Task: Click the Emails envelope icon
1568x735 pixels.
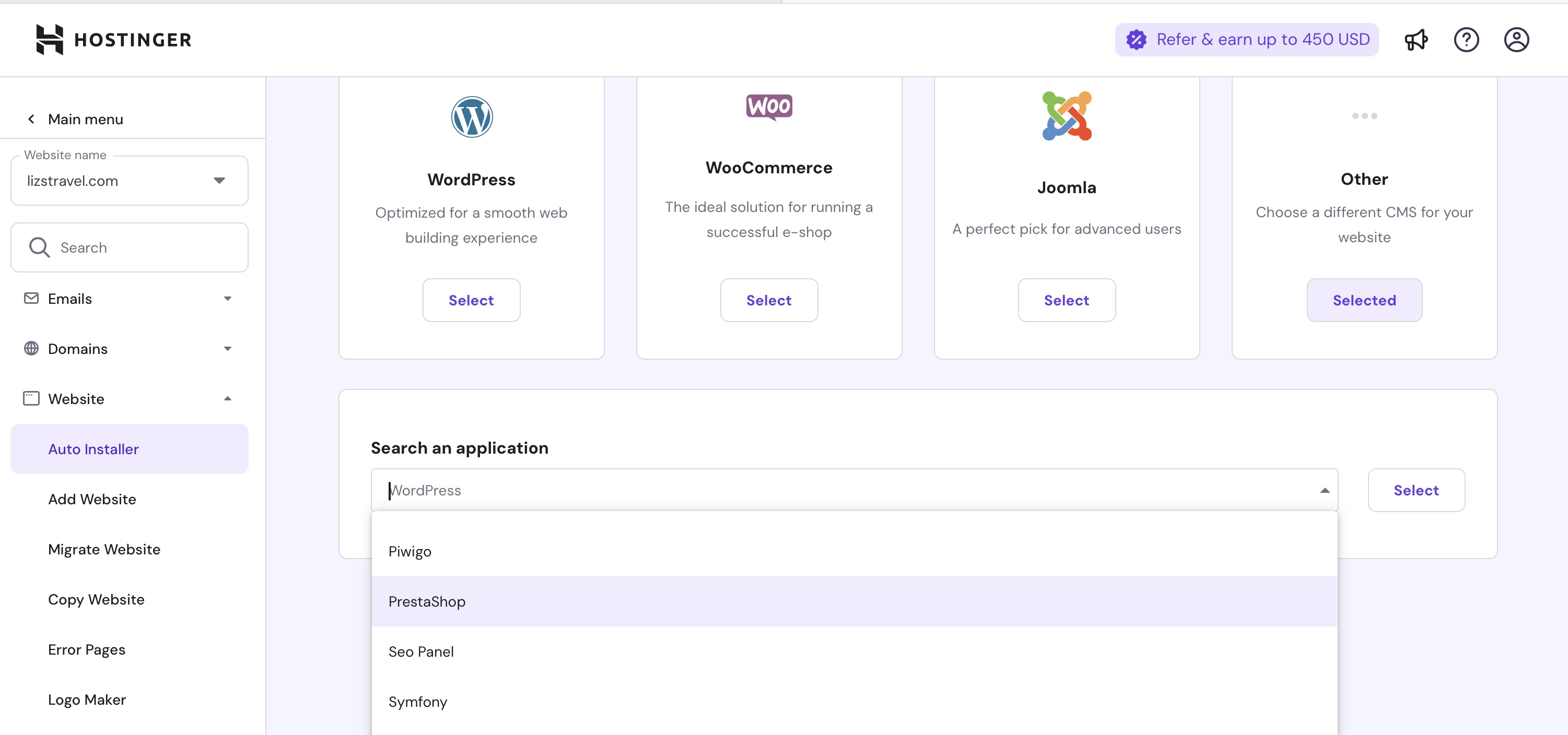Action: [31, 298]
